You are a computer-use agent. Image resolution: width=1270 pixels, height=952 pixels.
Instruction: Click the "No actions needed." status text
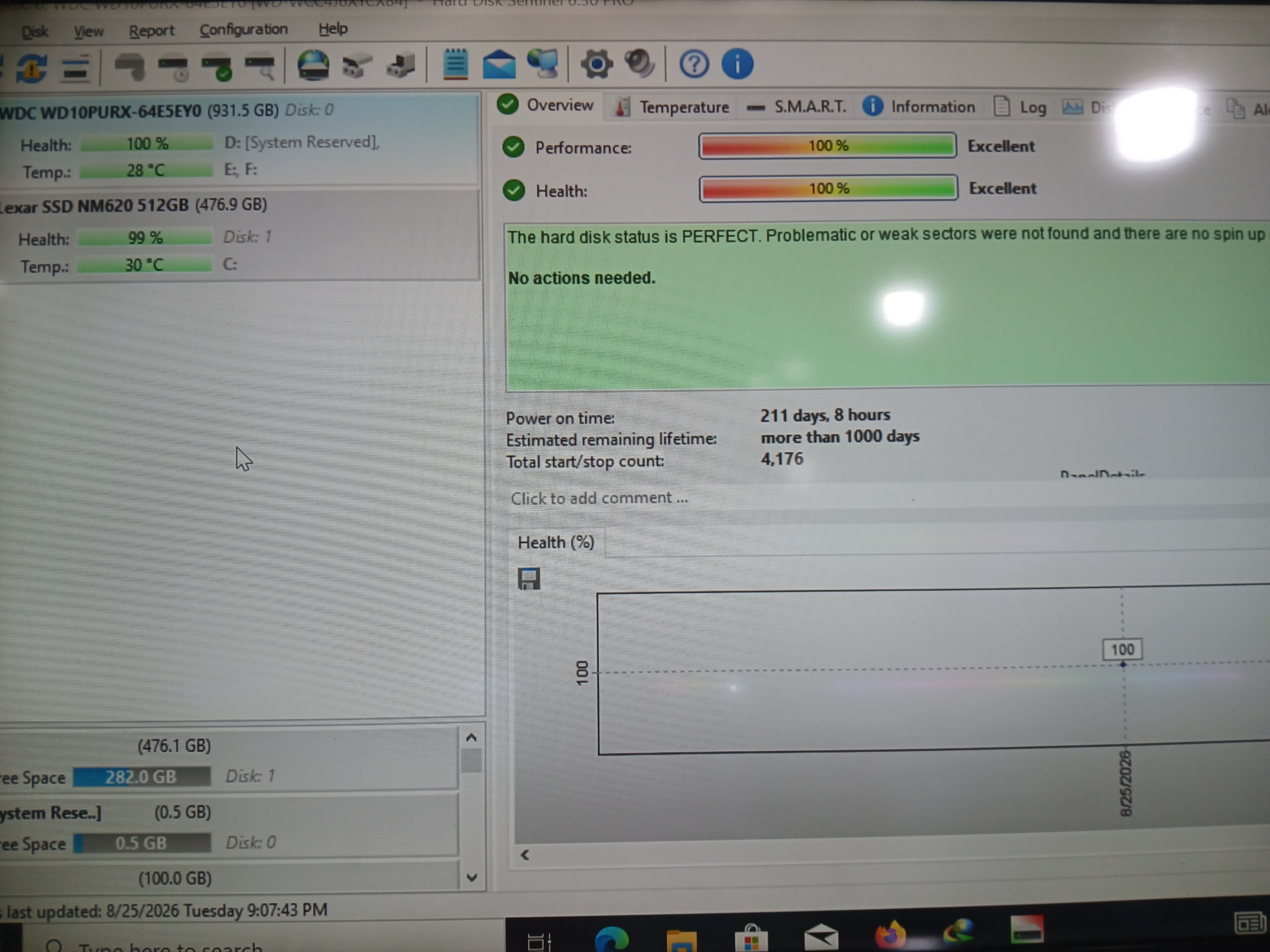[581, 278]
